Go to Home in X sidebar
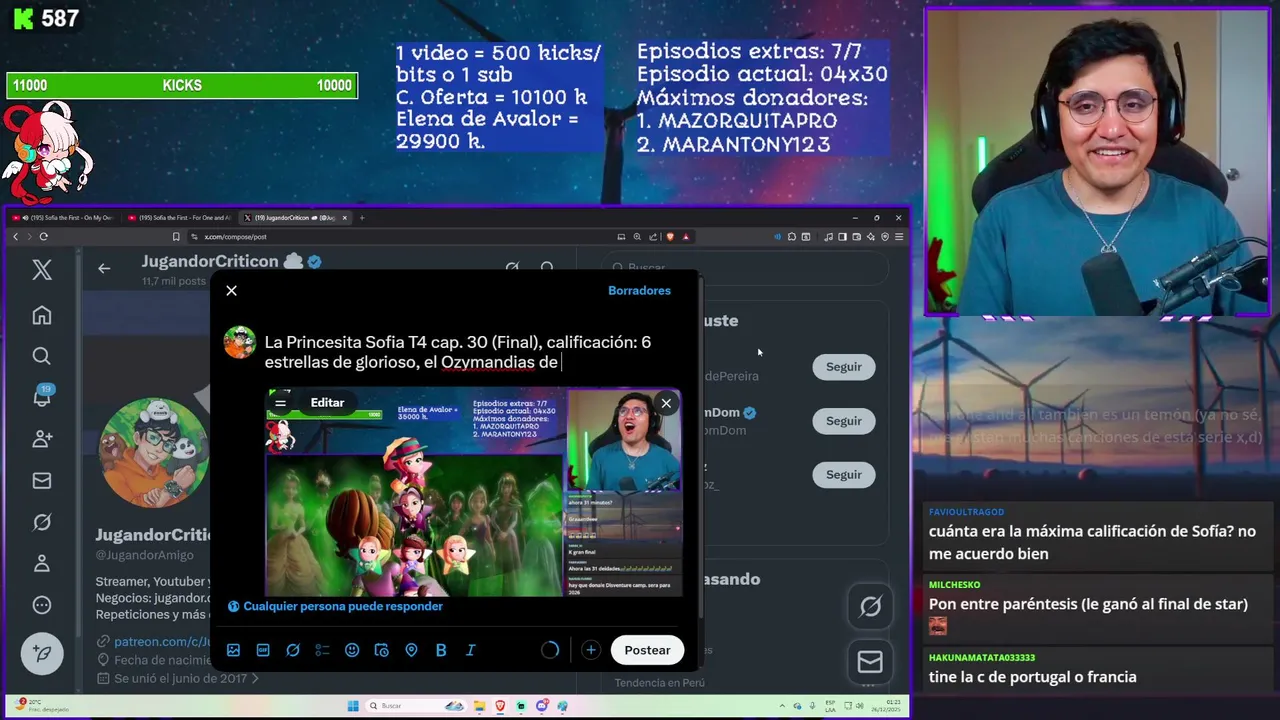Screen dimensions: 1280x720 [x=42, y=315]
